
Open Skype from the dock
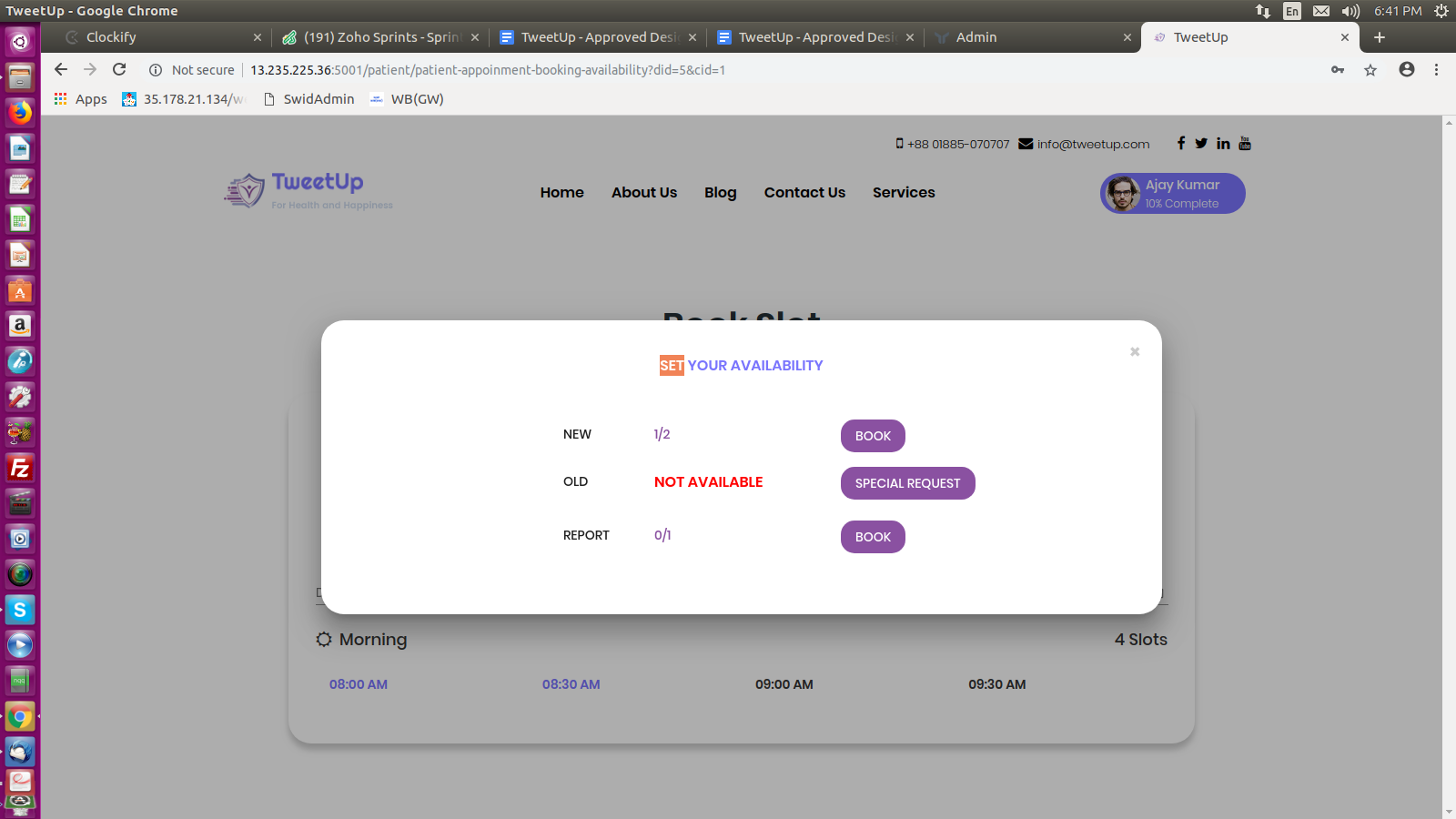click(x=20, y=610)
